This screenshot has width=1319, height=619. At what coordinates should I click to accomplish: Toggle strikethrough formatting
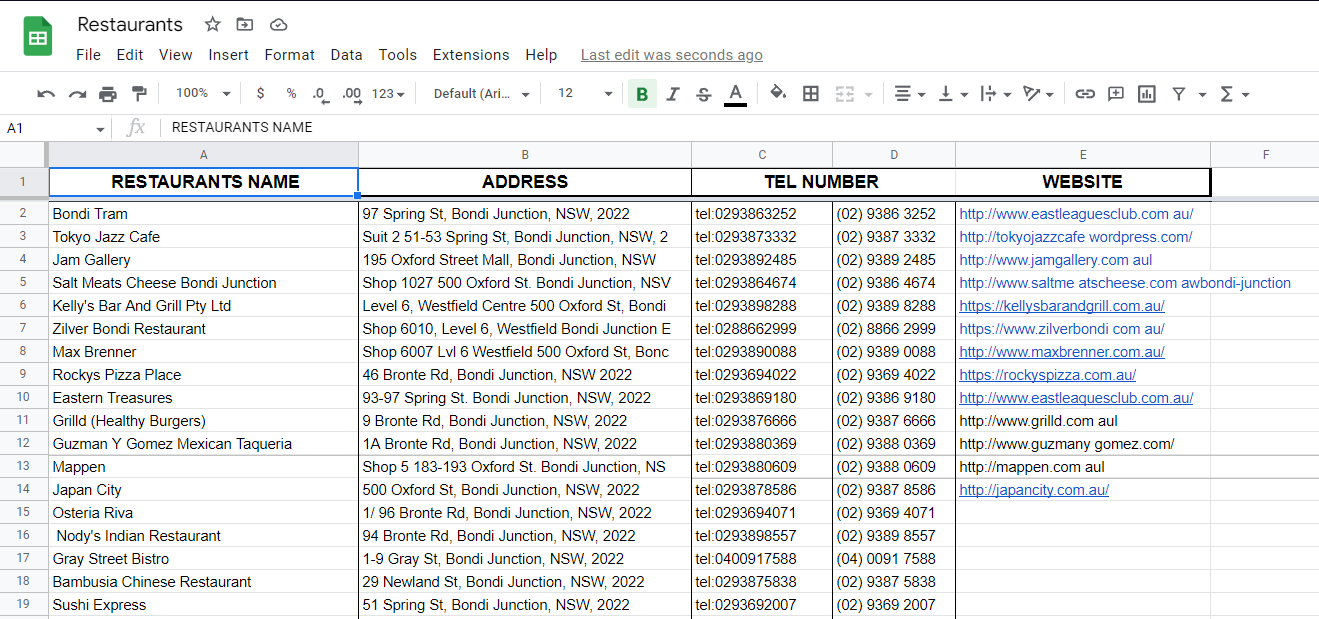[704, 94]
